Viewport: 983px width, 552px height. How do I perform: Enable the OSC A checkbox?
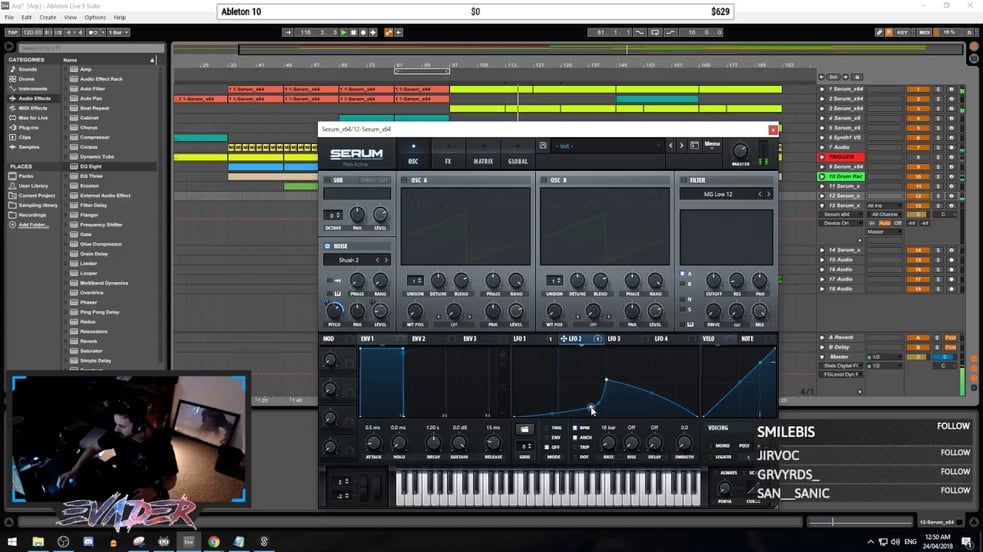[405, 180]
